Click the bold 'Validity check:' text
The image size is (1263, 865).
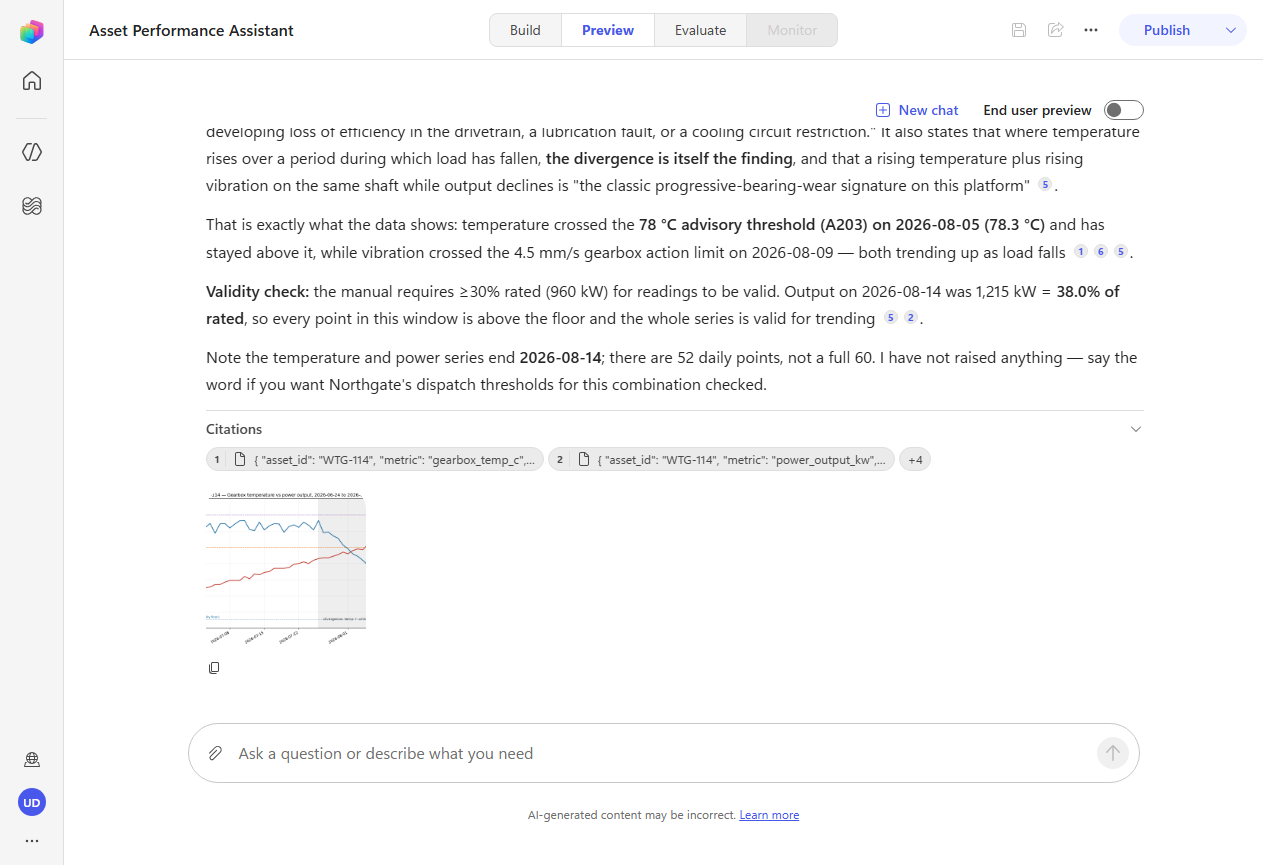[258, 292]
